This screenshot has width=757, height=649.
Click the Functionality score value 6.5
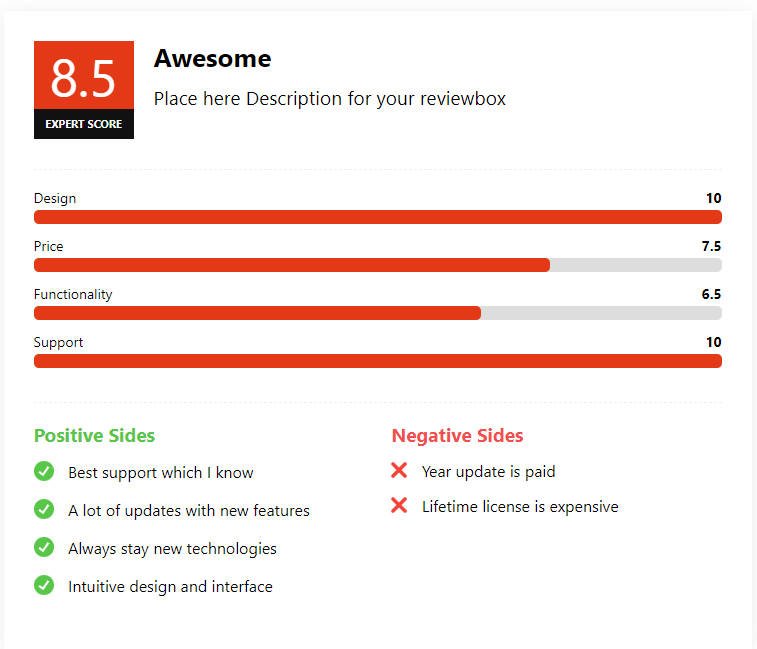711,294
